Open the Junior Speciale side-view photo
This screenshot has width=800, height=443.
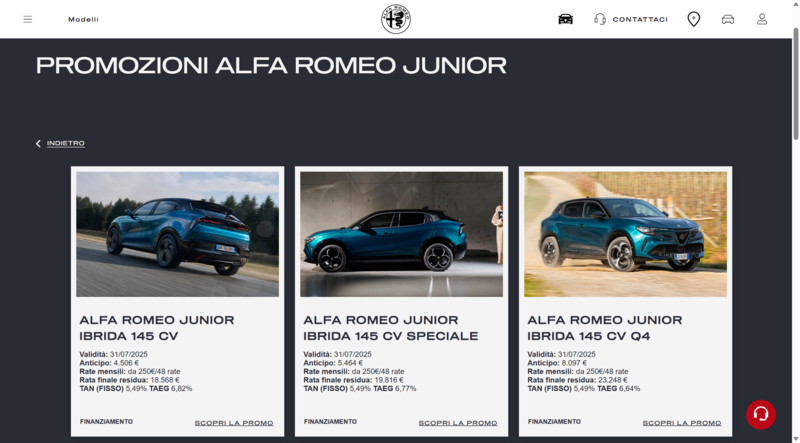point(402,234)
